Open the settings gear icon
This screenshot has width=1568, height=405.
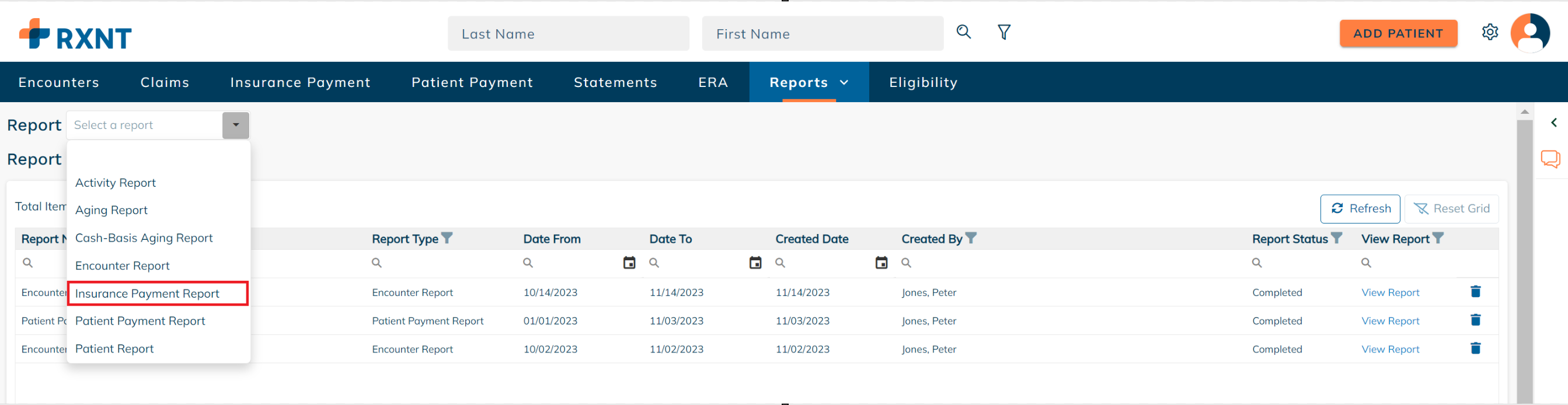1489,32
